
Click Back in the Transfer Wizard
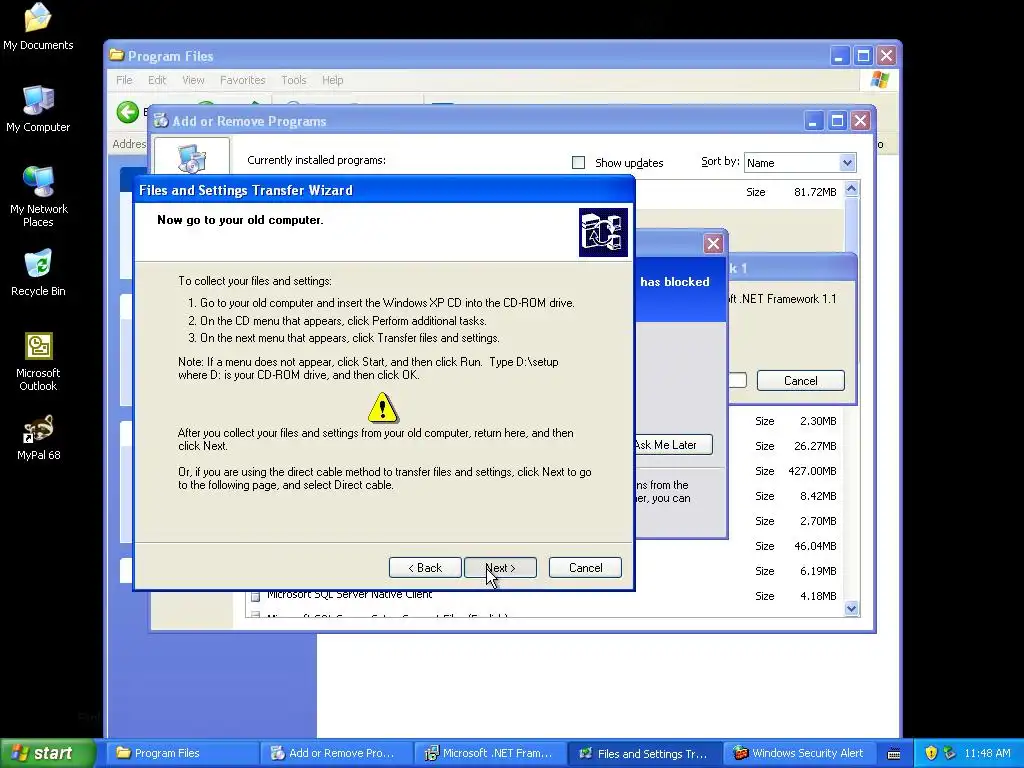coord(425,568)
